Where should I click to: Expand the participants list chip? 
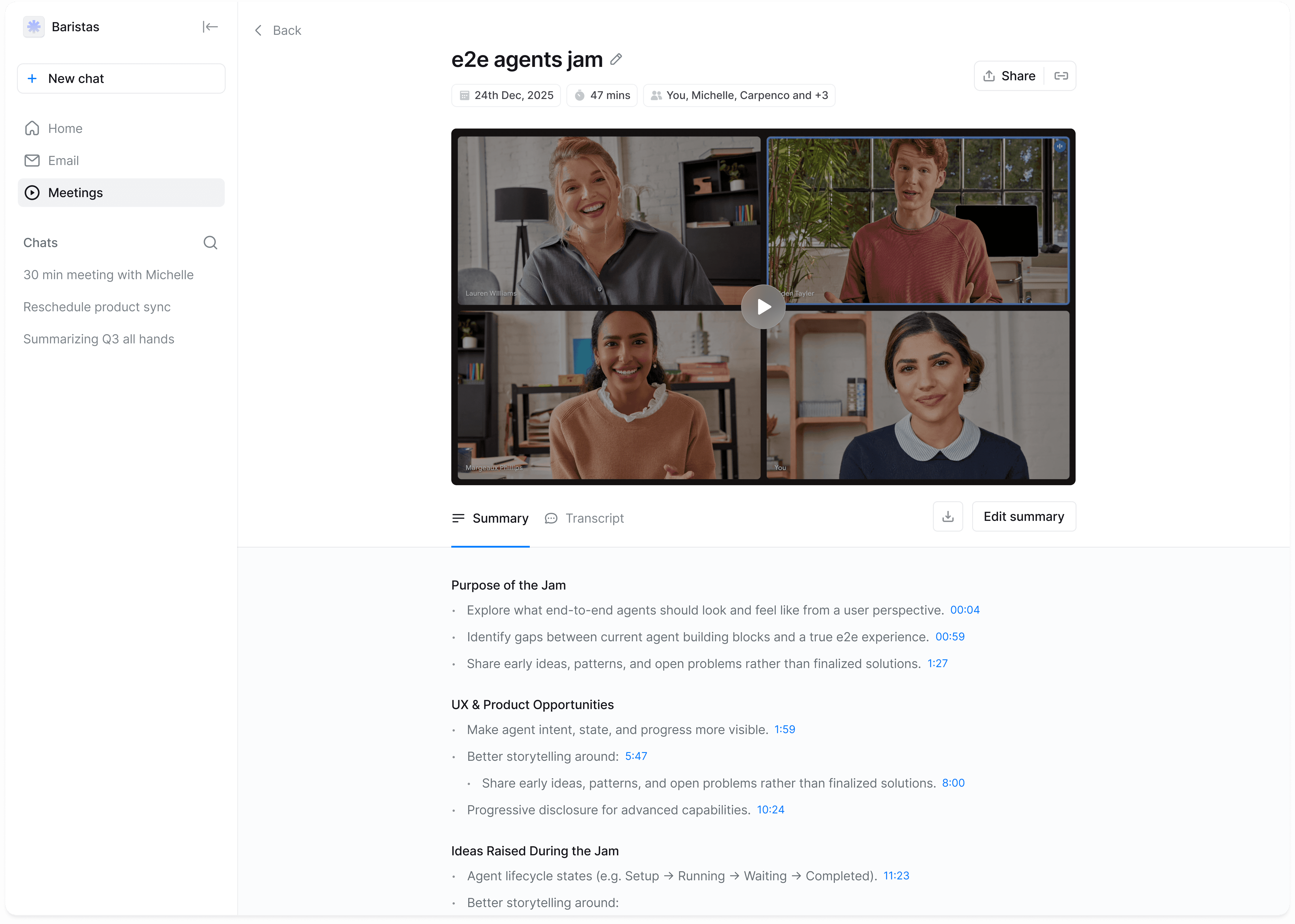739,95
